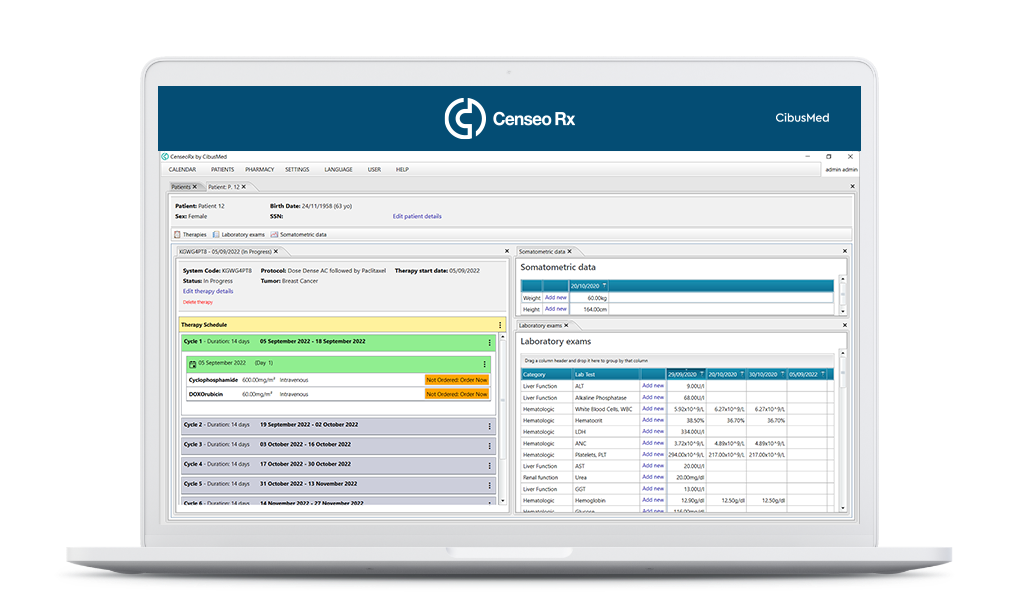This screenshot has width=1017, height=615.
Task: Open Cycle 1 three-dot options menu
Action: 489,343
